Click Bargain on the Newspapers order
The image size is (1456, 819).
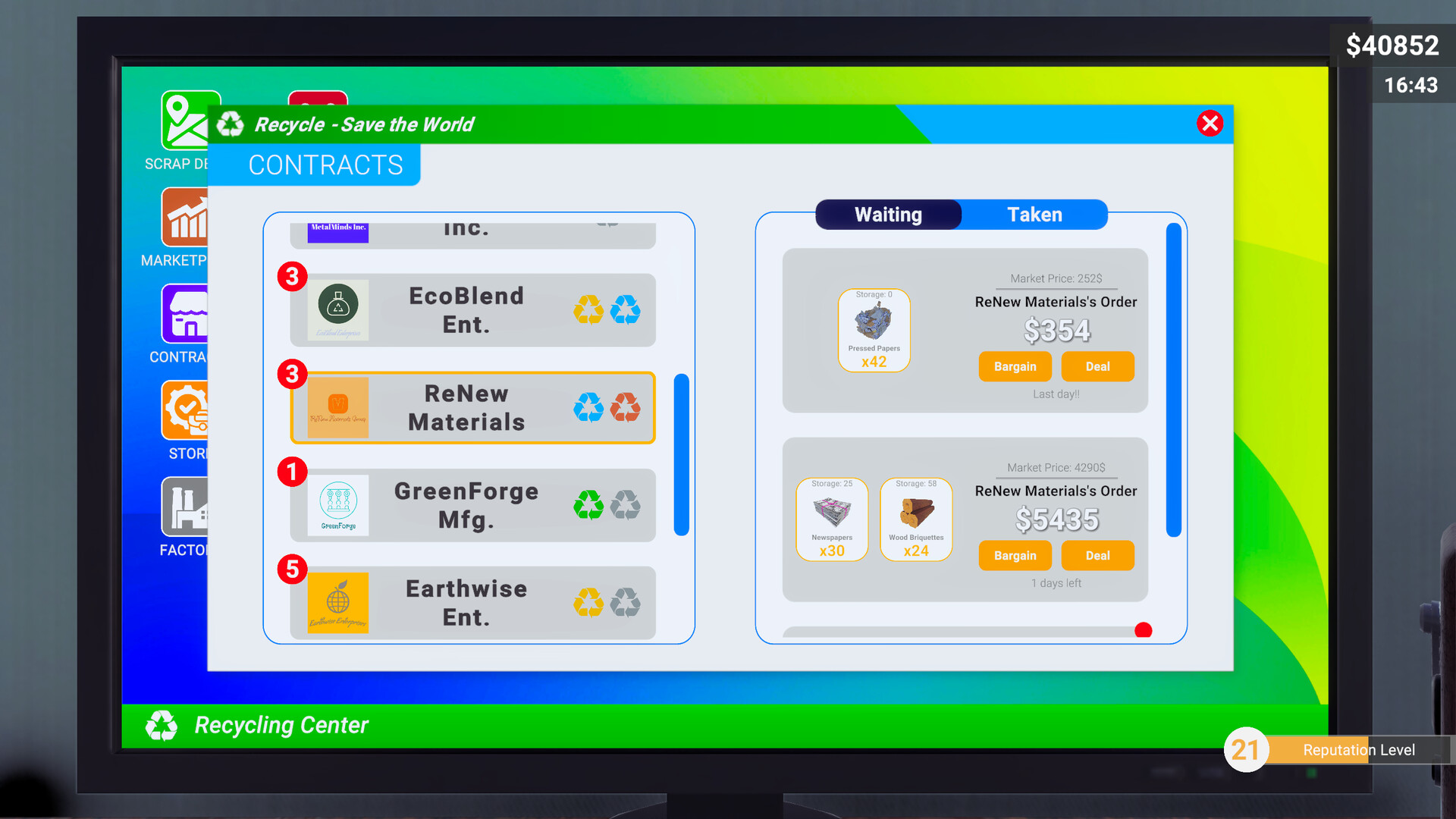pos(1015,555)
